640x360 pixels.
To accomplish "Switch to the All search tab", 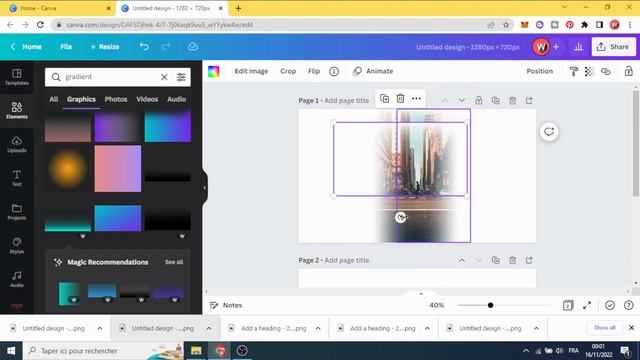I will tap(53, 99).
